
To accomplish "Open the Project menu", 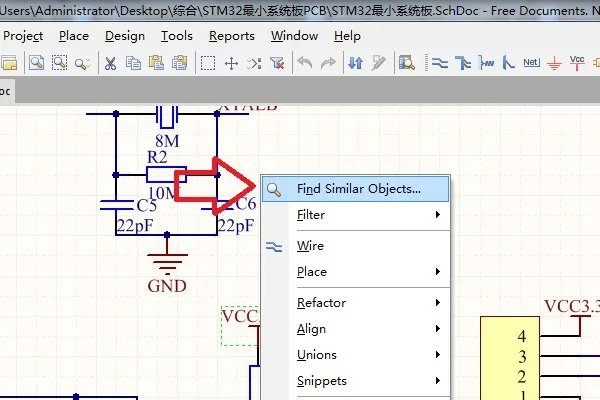I will click(23, 36).
